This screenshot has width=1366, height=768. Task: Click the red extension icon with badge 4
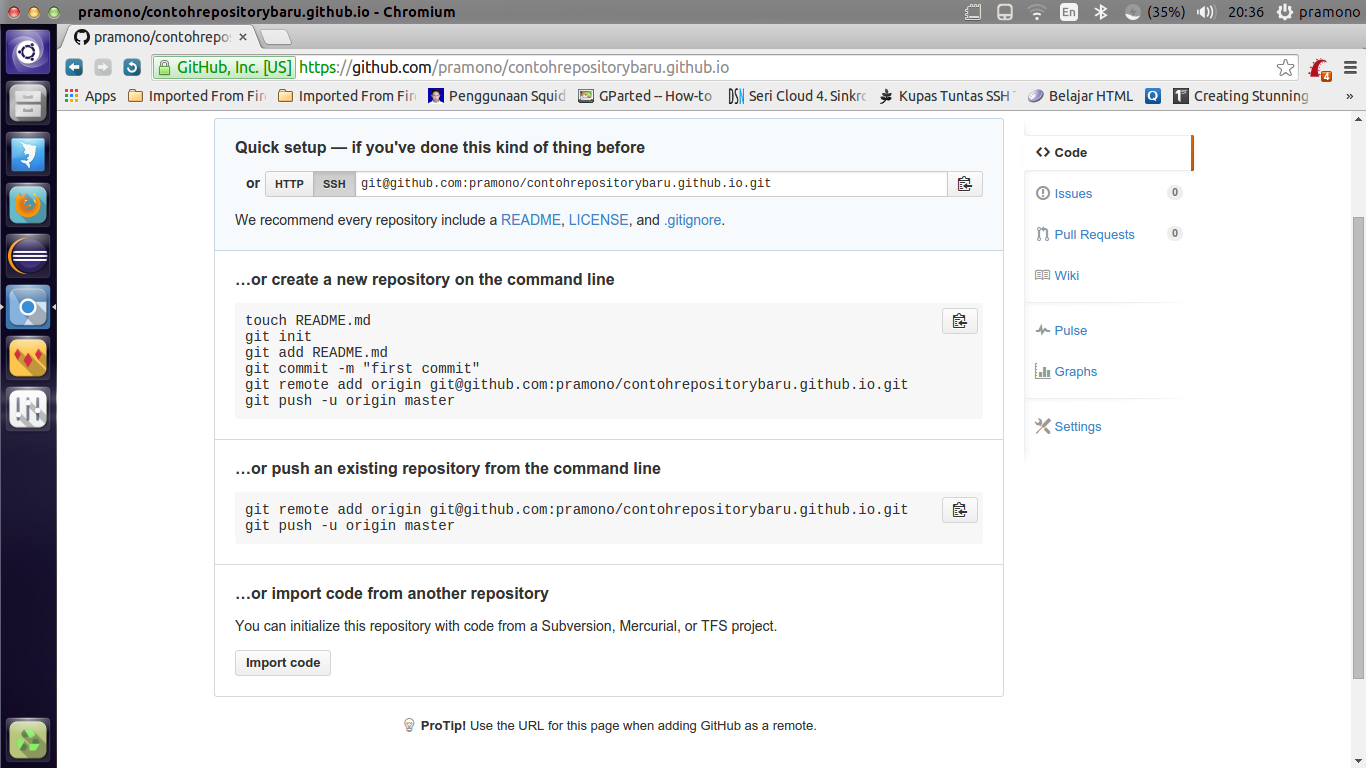pyautogui.click(x=1320, y=69)
